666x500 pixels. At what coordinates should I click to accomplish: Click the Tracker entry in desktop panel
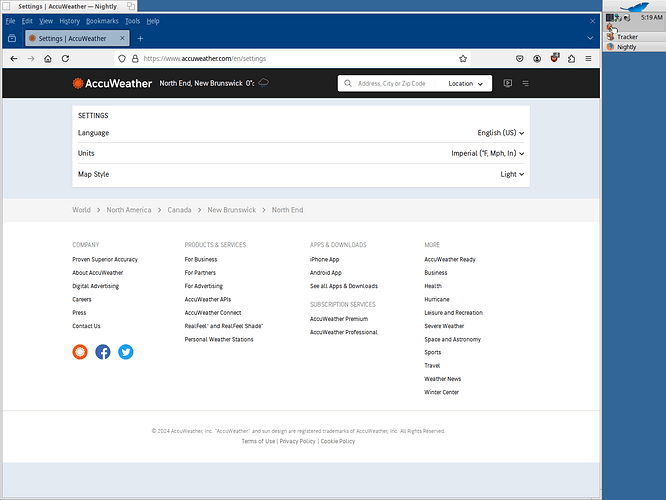coord(634,37)
